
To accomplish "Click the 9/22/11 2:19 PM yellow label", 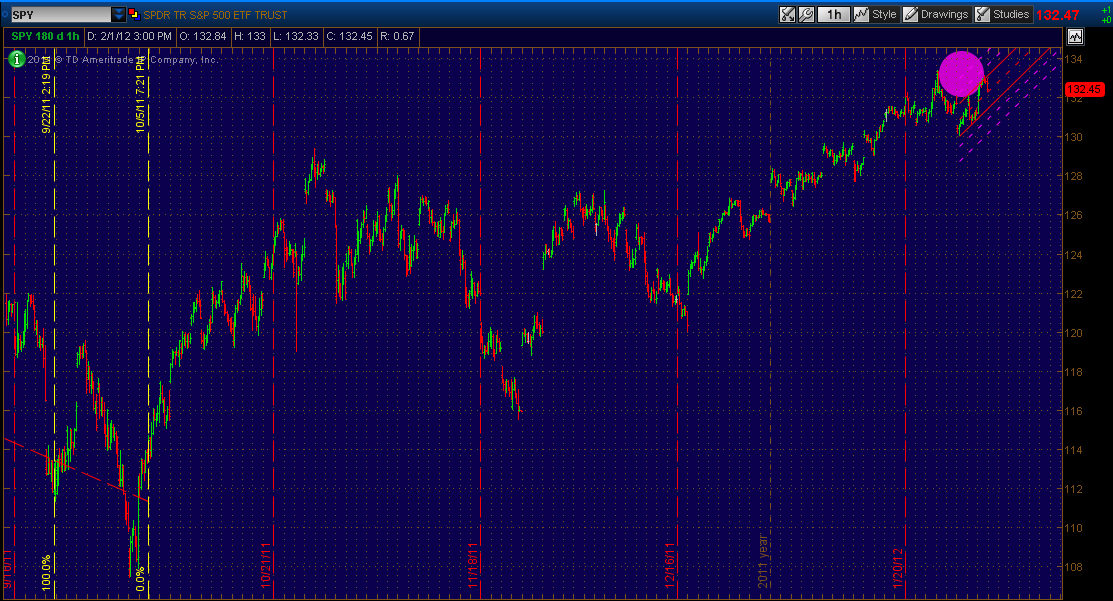I will pos(46,94).
